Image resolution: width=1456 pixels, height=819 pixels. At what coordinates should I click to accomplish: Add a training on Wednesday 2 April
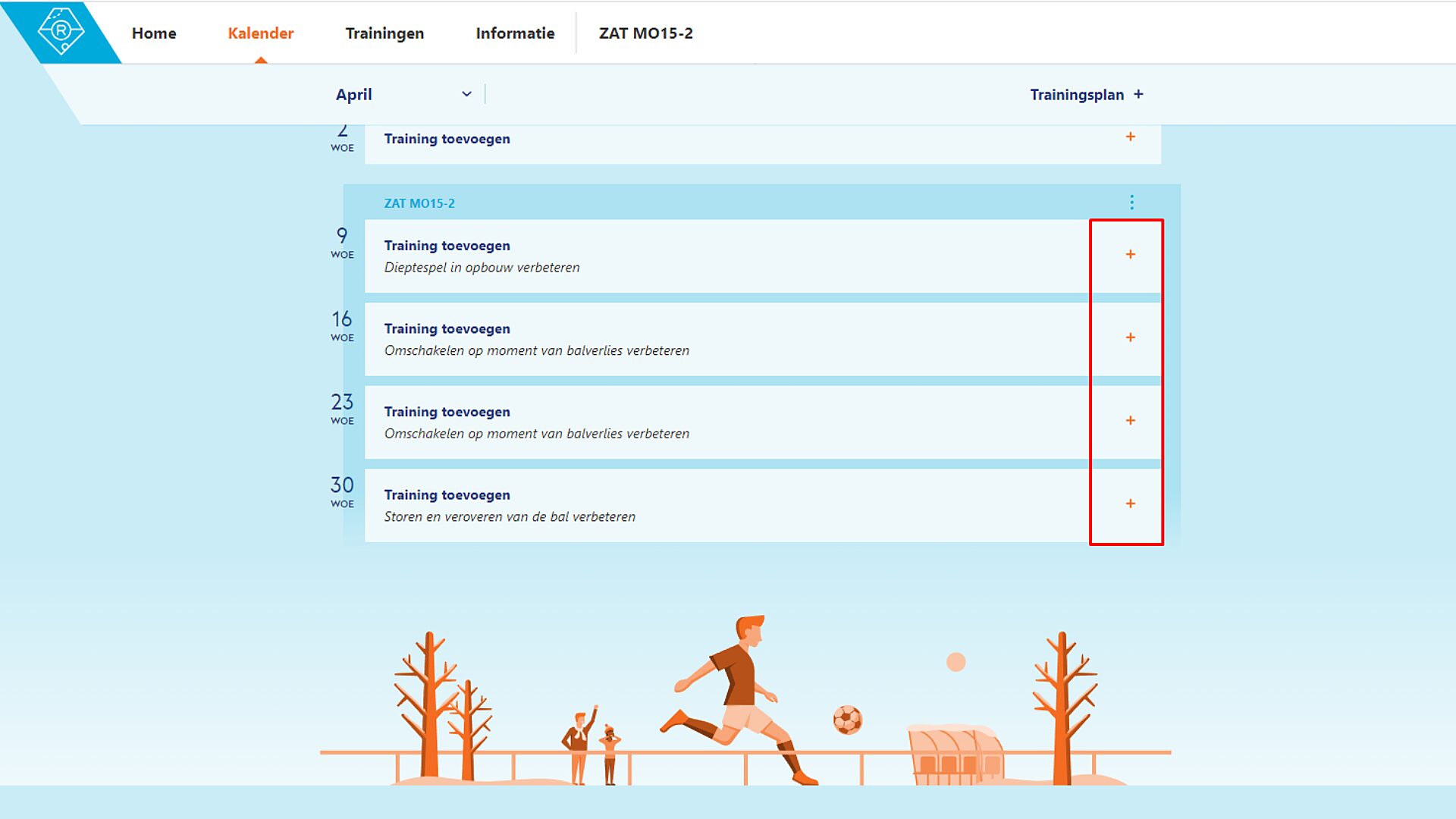click(1130, 138)
